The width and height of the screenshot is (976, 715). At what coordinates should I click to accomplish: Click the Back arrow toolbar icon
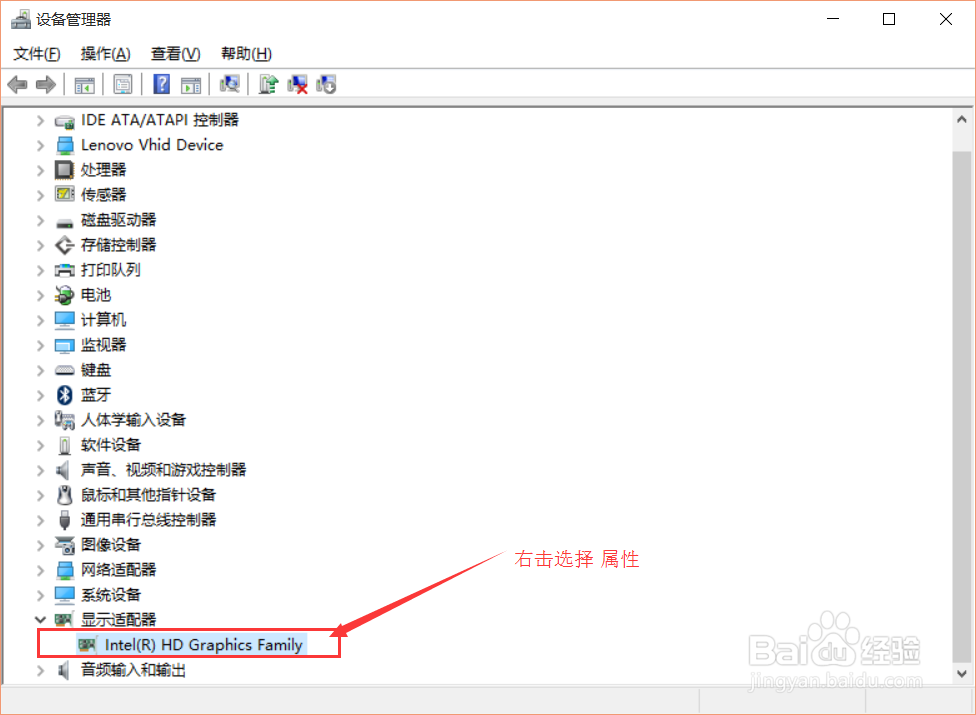(x=17, y=84)
